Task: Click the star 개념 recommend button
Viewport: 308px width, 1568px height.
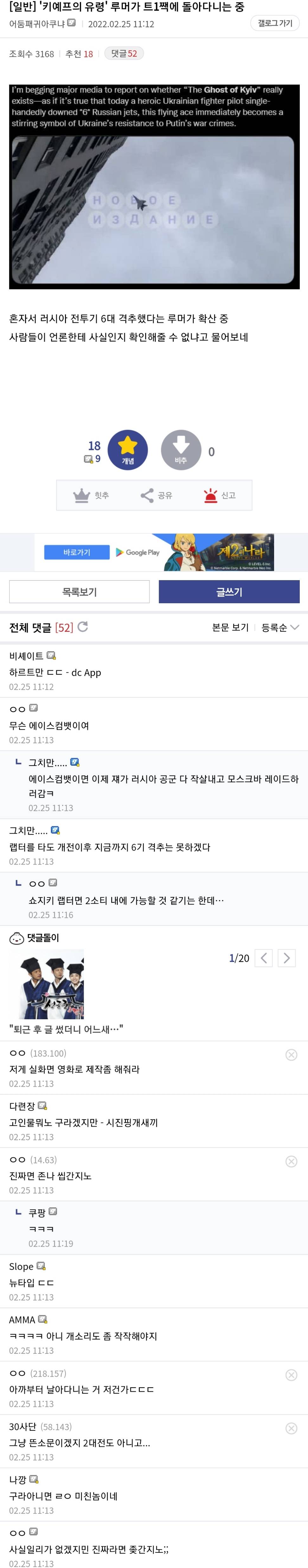Action: 127,450
